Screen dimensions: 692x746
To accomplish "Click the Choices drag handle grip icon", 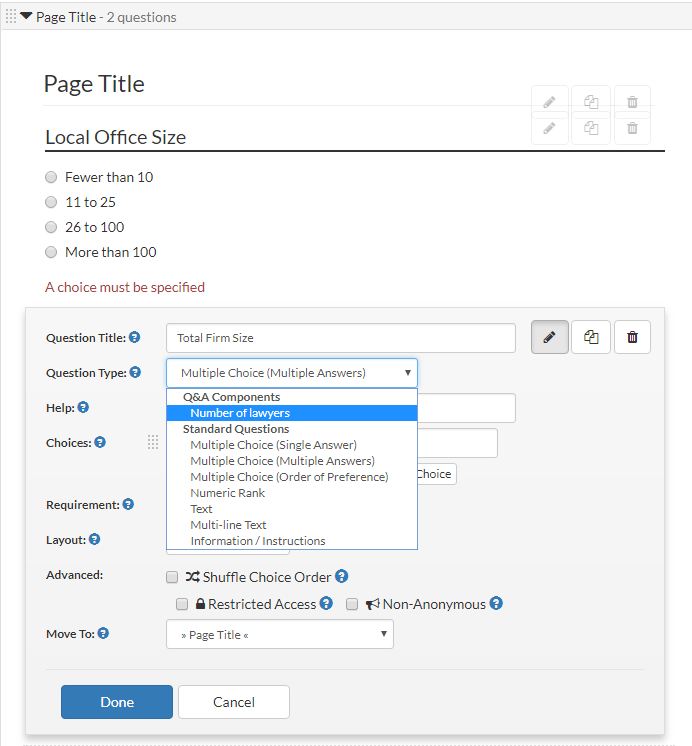I will (153, 442).
